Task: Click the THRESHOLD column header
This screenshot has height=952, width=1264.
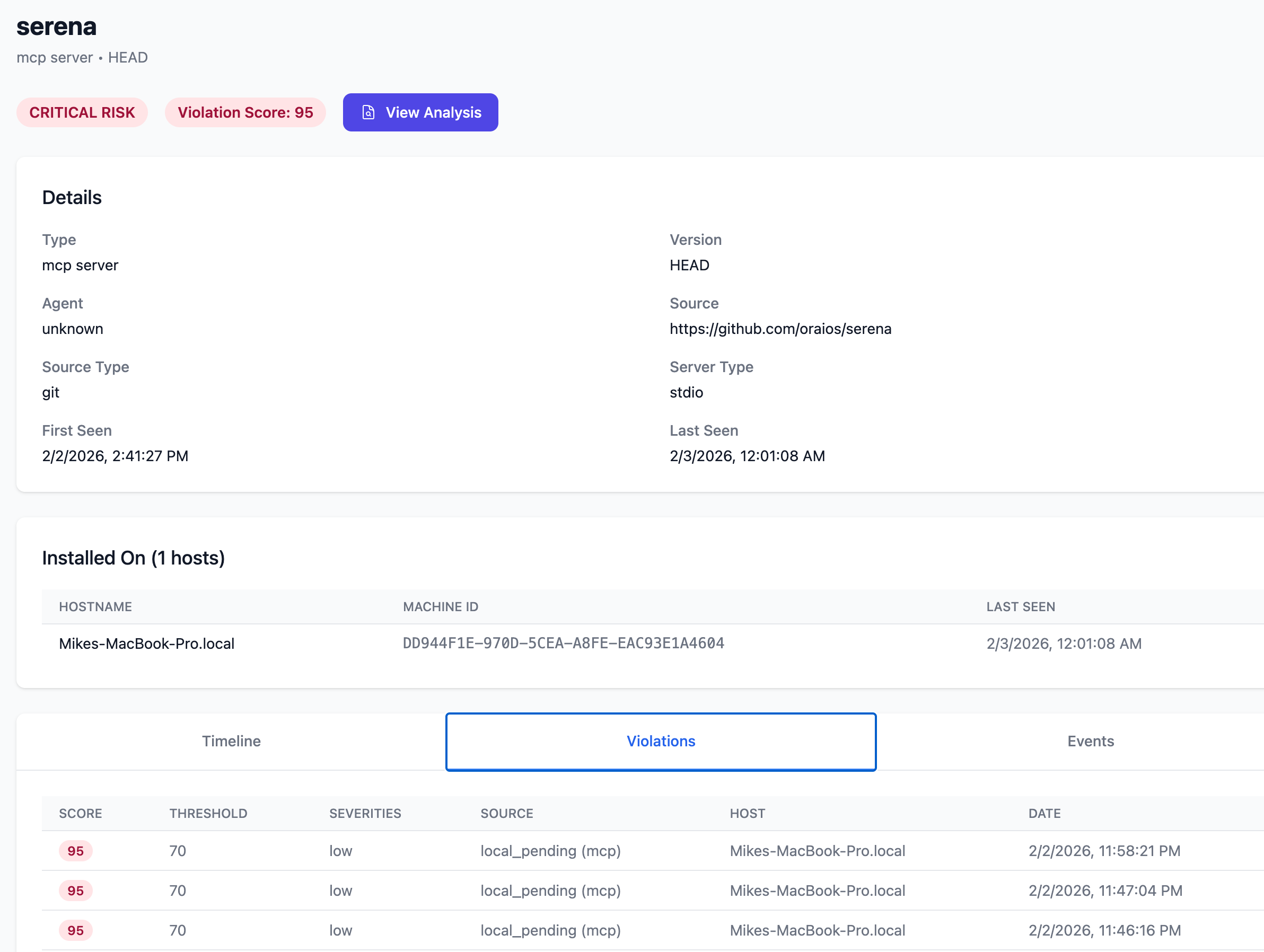Action: click(x=208, y=813)
